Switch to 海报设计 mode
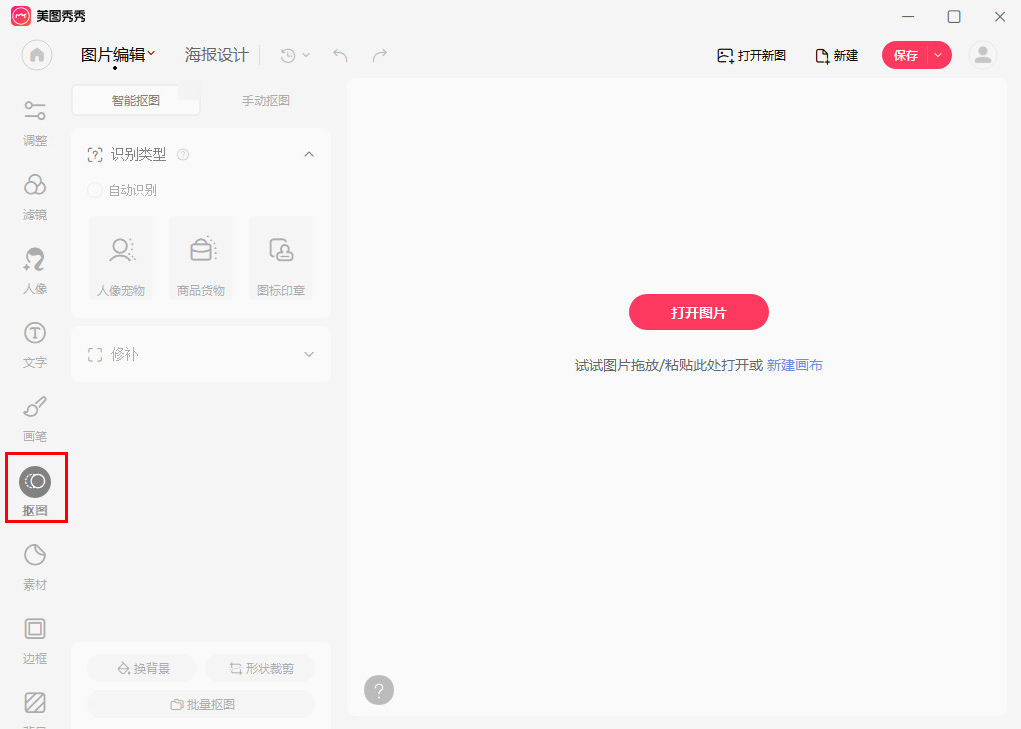 tap(215, 55)
